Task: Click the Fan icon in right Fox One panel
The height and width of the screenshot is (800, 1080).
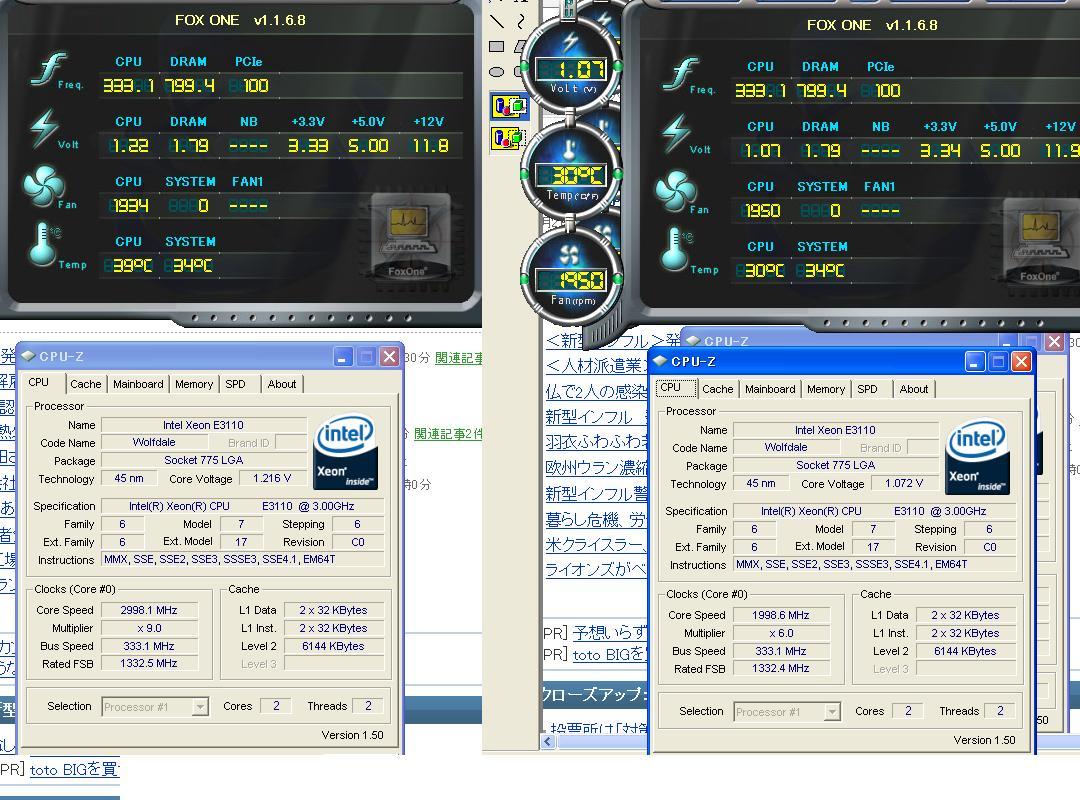Action: tap(675, 191)
